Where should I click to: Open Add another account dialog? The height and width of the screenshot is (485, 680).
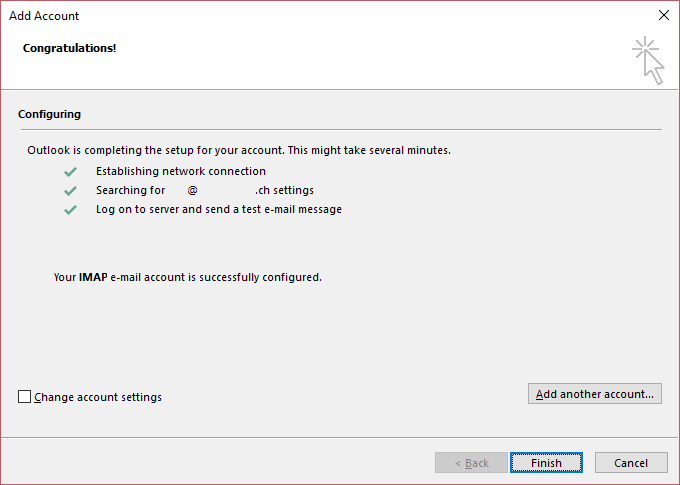[595, 393]
